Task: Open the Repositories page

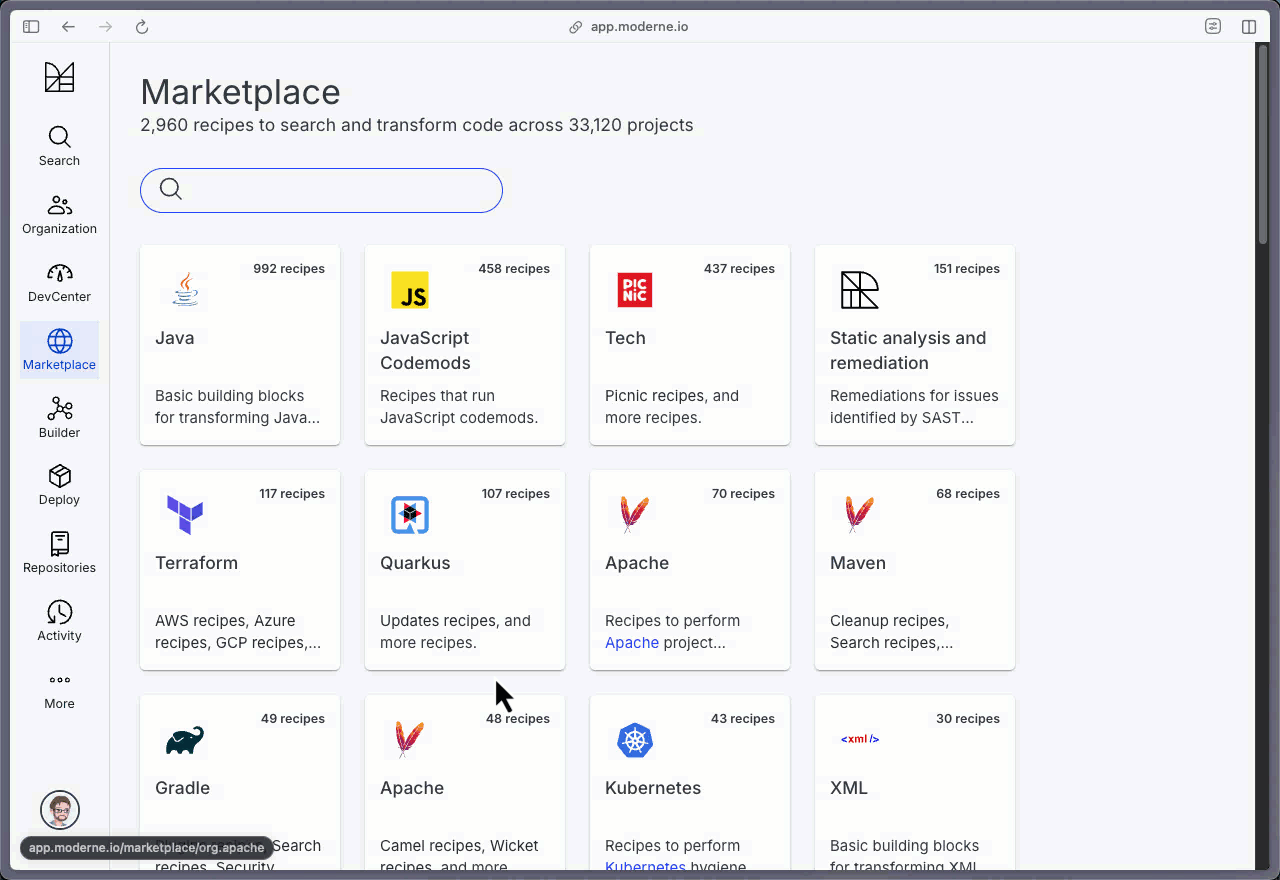Action: point(59,553)
